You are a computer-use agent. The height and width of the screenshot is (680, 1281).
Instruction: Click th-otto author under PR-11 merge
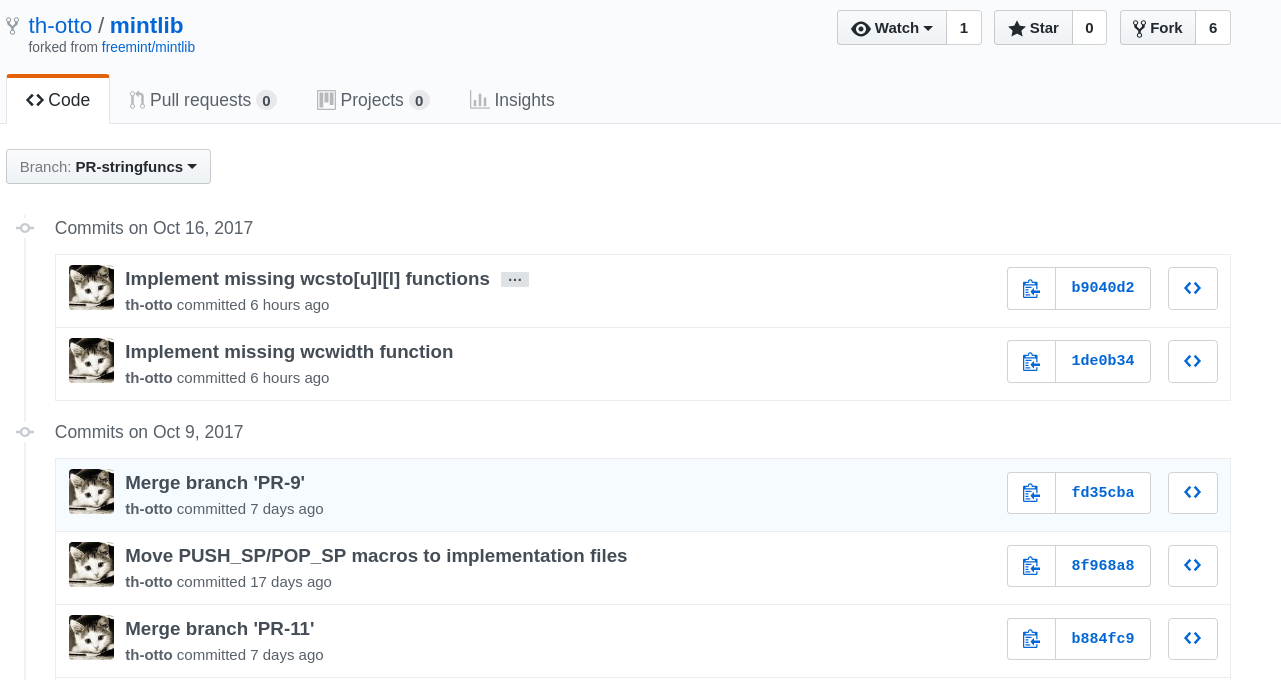pyautogui.click(x=149, y=655)
